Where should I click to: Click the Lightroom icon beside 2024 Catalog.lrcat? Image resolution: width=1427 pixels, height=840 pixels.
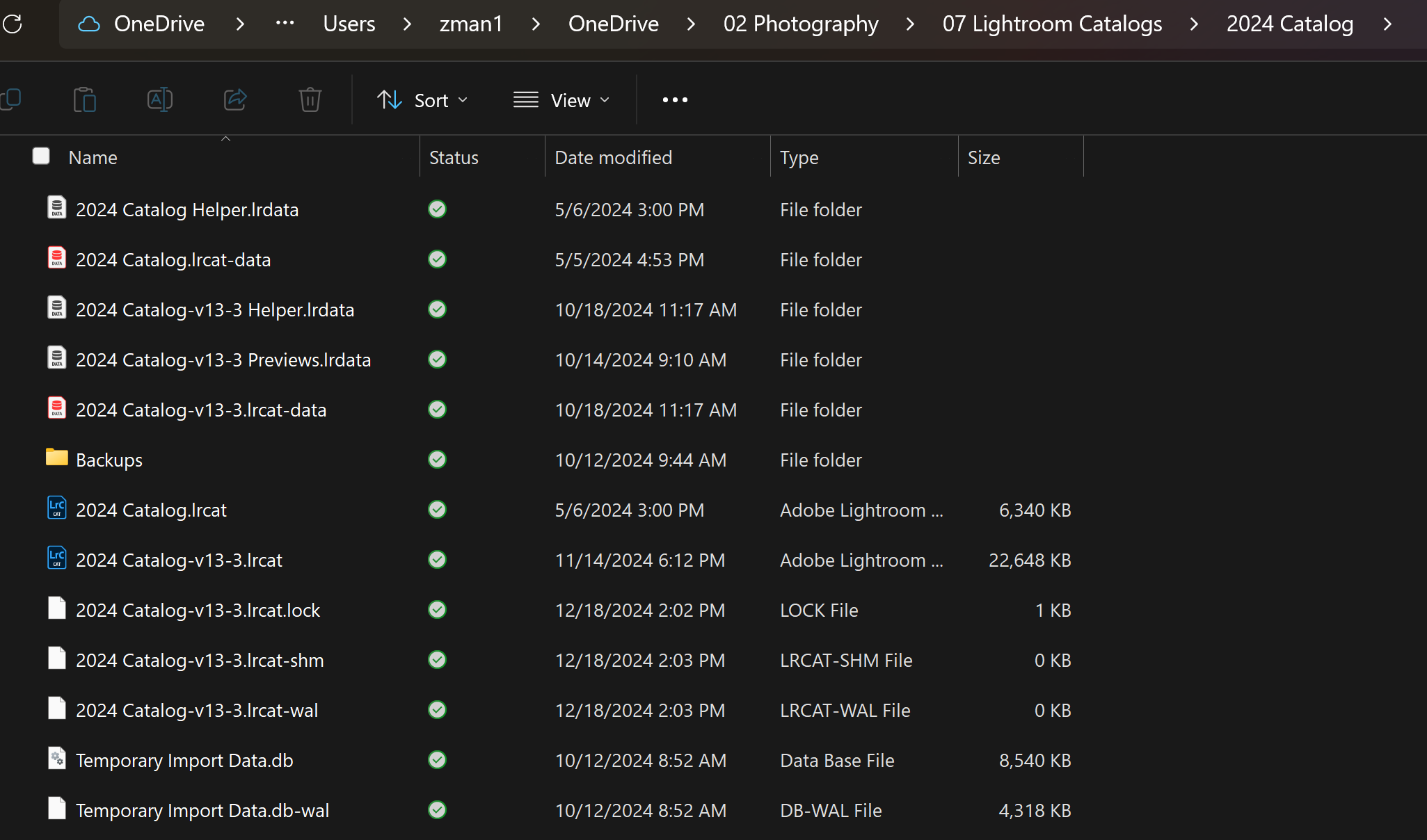[x=56, y=508]
